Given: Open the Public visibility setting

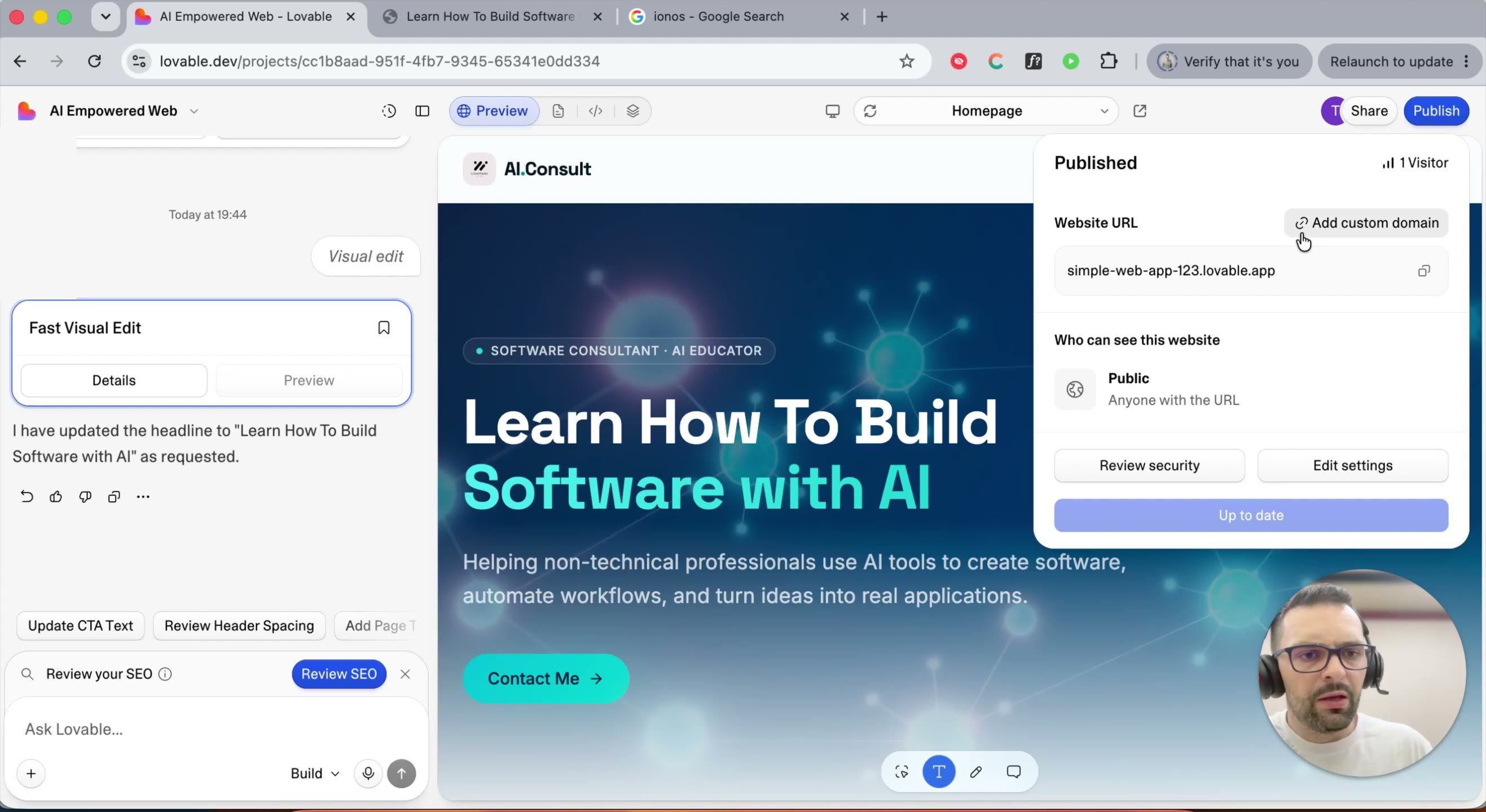Looking at the screenshot, I should [x=1251, y=389].
